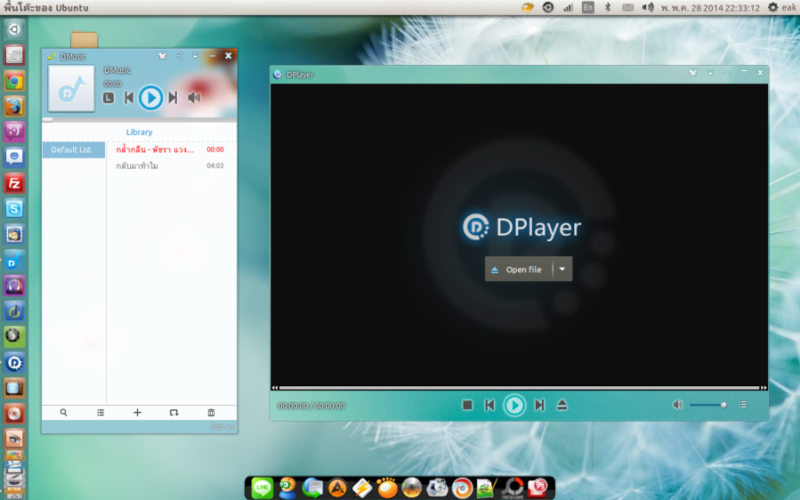Launch FileZilla from the launcher
The width and height of the screenshot is (800, 500).
[x=14, y=183]
